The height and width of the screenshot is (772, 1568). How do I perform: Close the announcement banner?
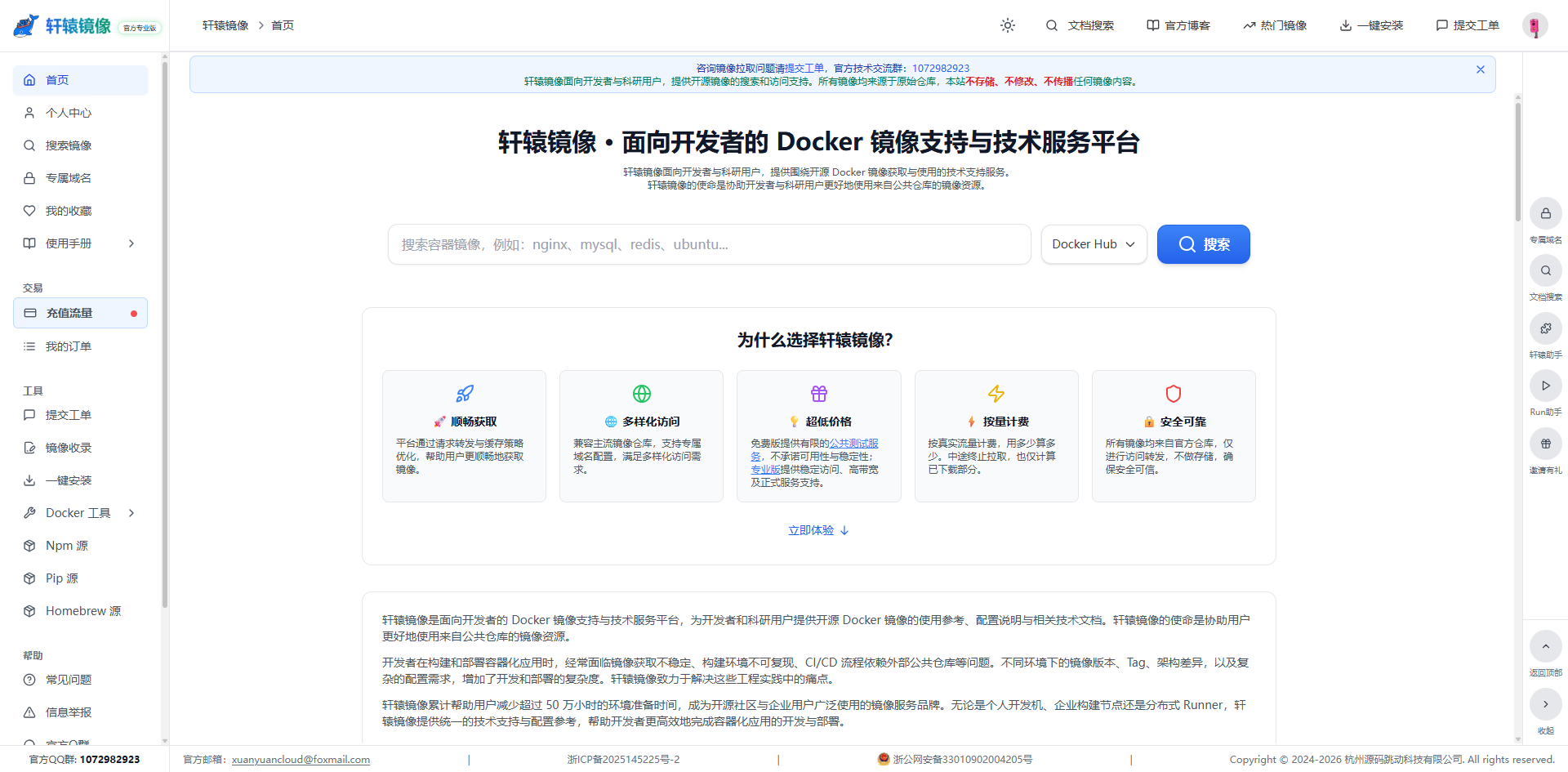pyautogui.click(x=1481, y=69)
